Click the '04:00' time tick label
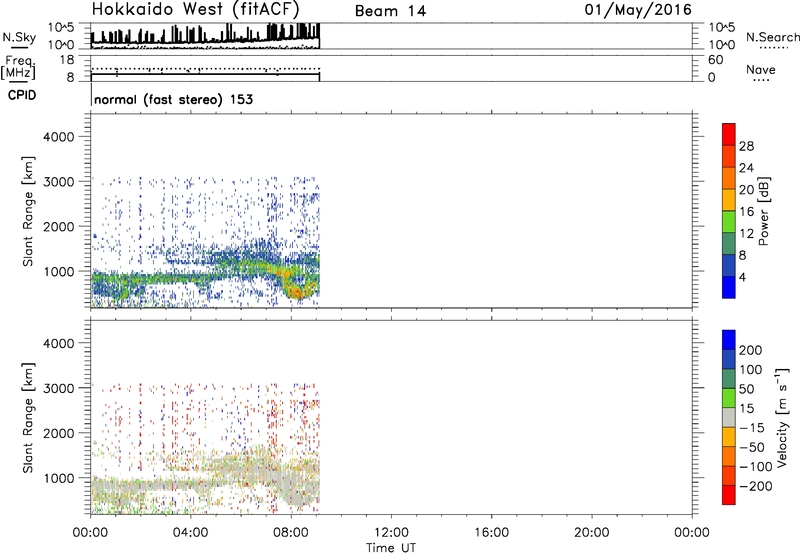 [x=190, y=533]
